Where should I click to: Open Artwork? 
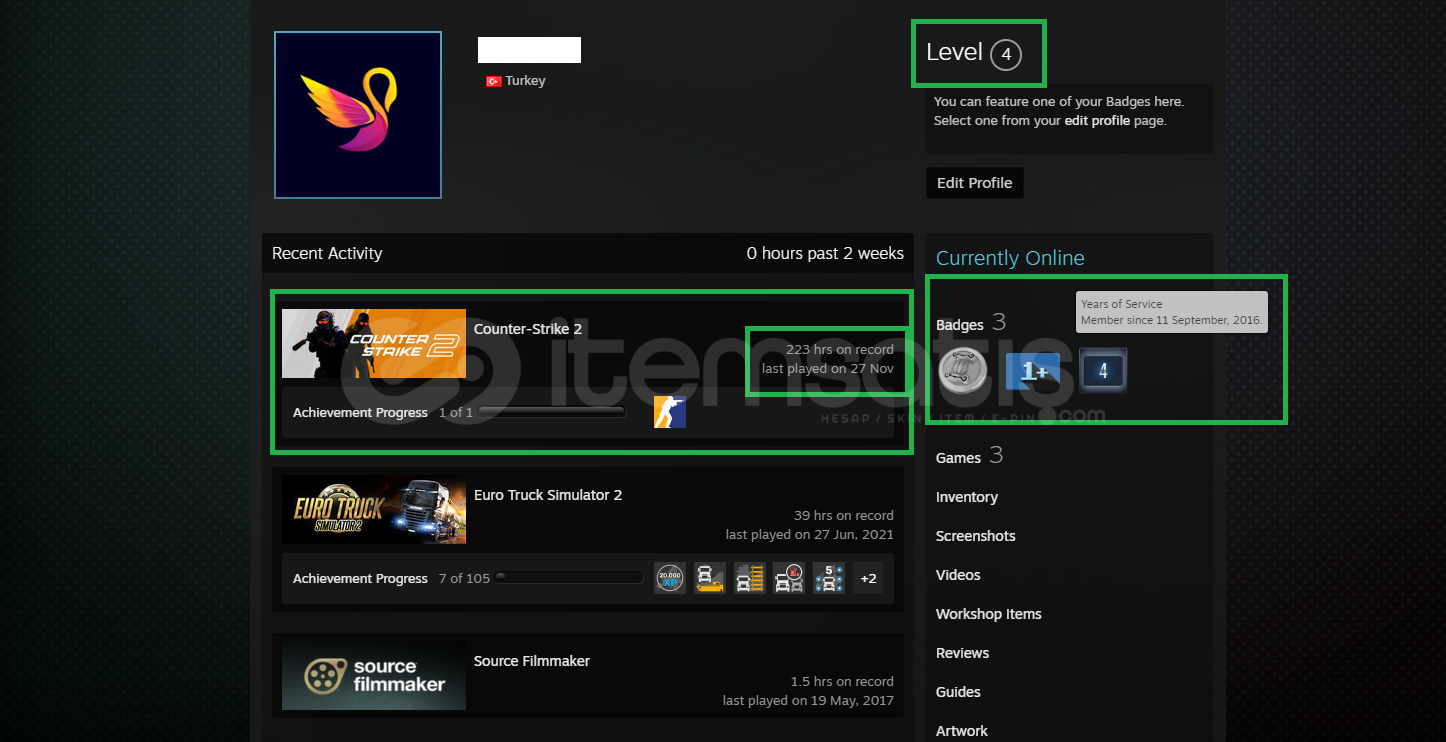(x=962, y=731)
